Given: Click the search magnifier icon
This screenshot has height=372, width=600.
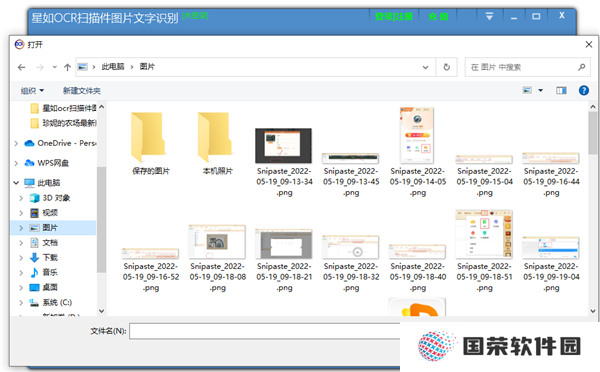Looking at the screenshot, I should [x=582, y=67].
